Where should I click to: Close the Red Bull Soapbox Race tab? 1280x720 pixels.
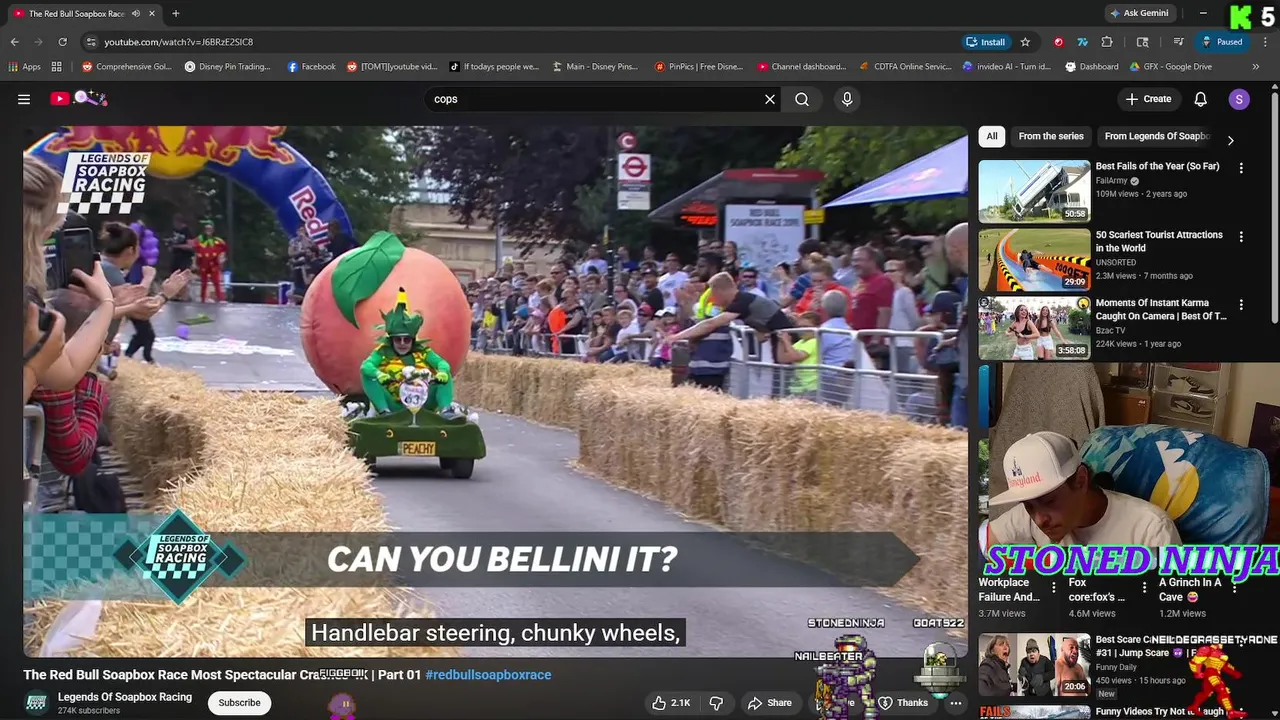click(x=152, y=14)
